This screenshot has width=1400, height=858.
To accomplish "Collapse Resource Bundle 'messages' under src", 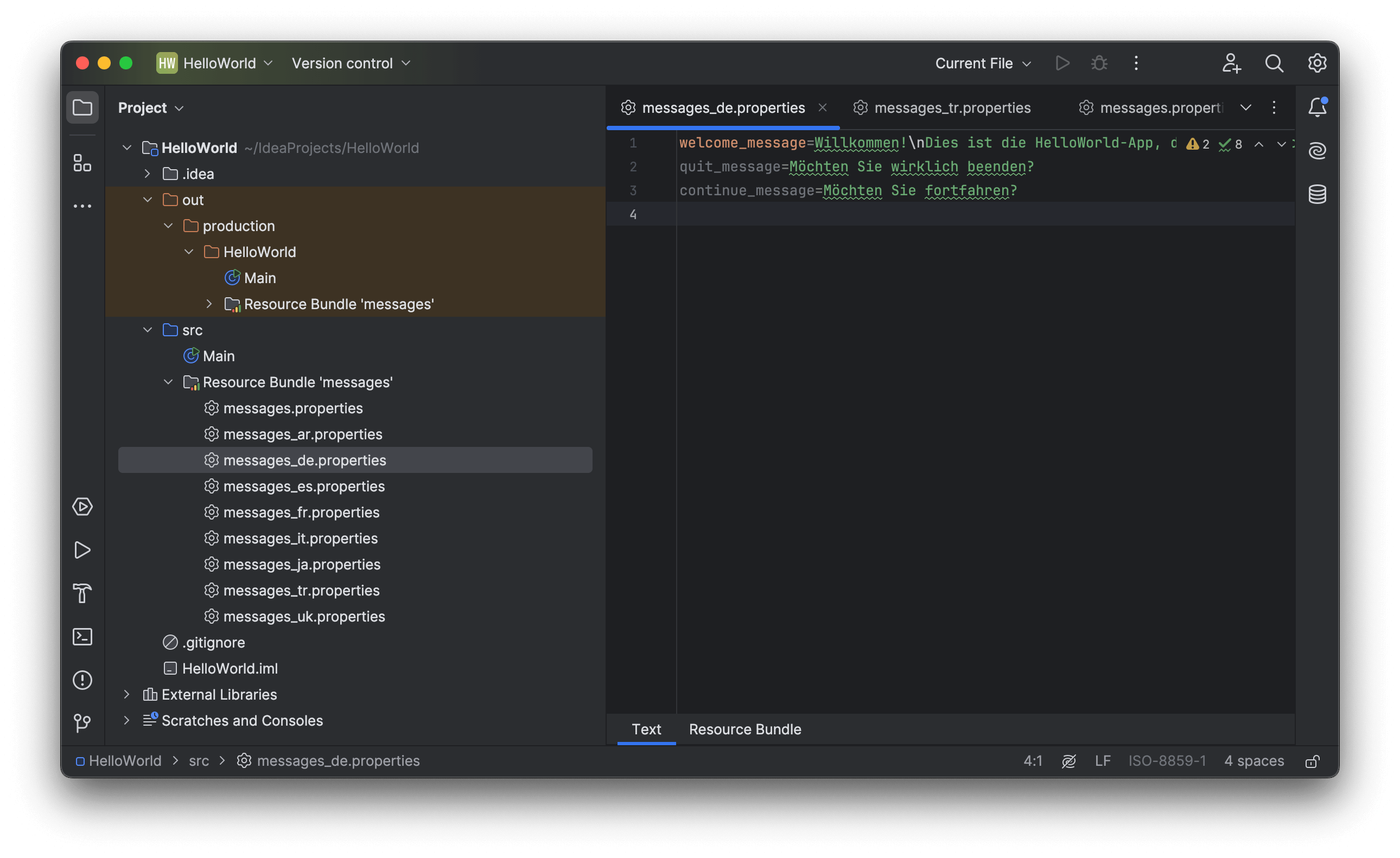I will point(168,382).
